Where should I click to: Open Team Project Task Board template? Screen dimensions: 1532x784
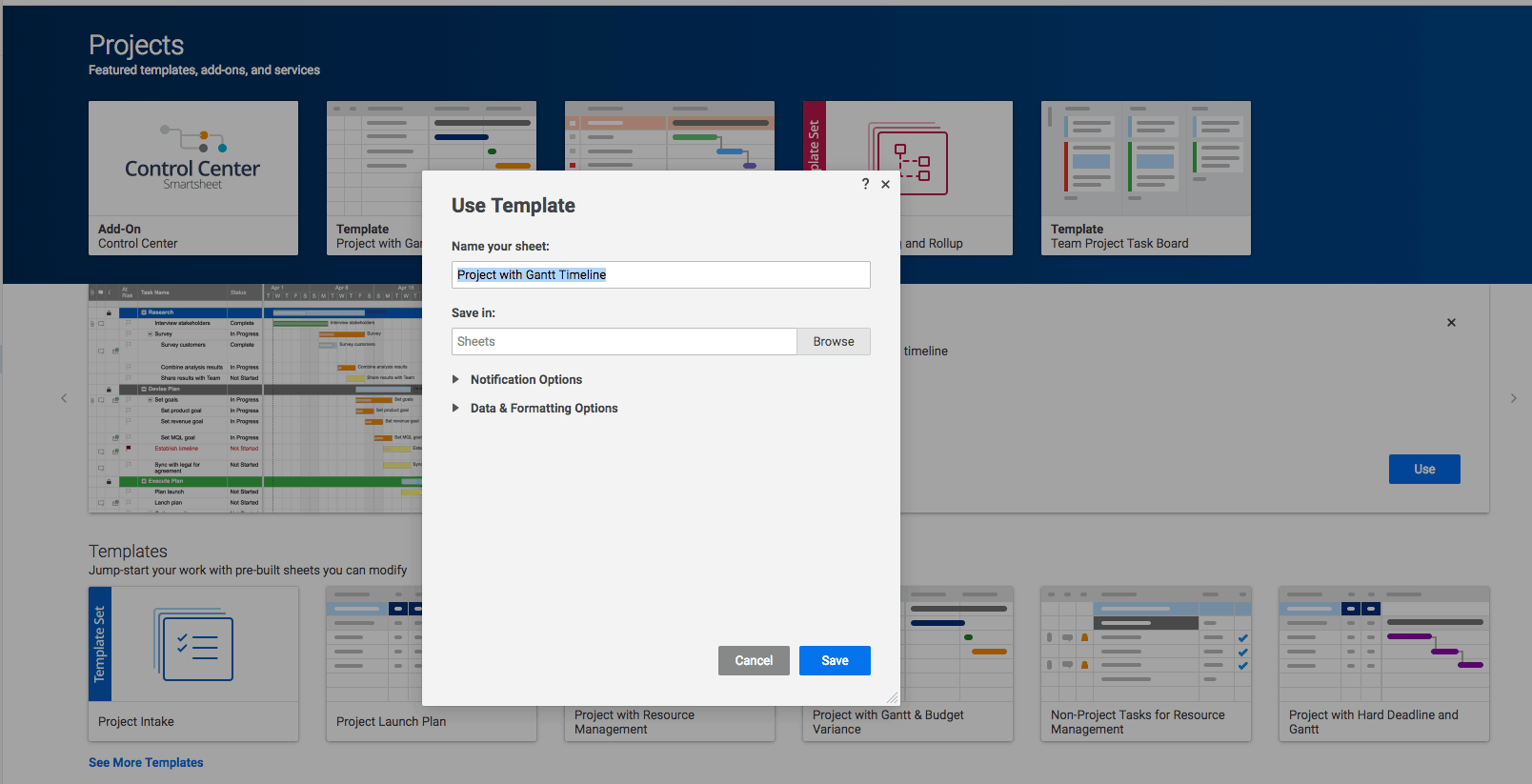1145,178
